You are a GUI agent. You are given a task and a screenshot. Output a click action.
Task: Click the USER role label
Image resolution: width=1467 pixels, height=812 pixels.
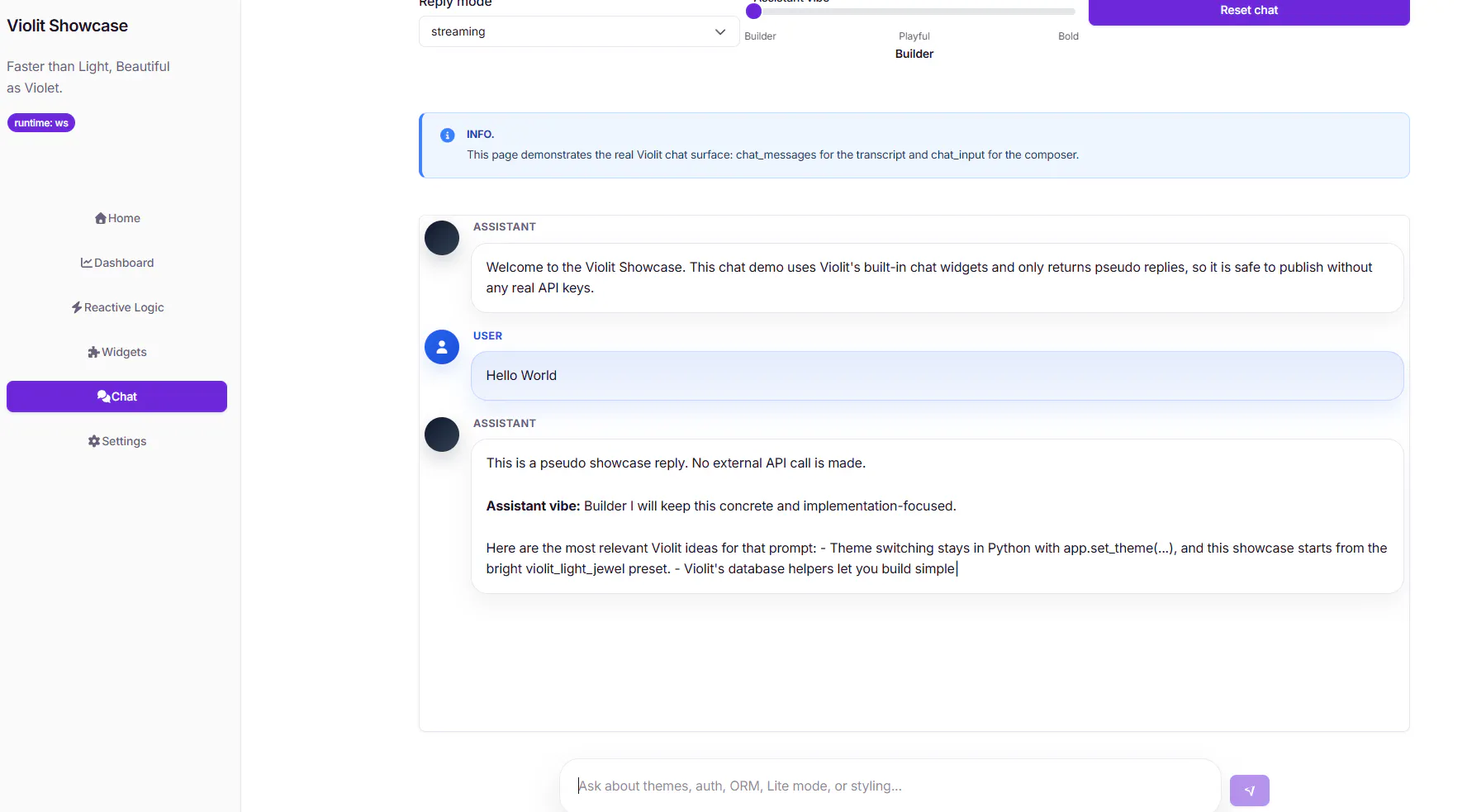coord(487,336)
